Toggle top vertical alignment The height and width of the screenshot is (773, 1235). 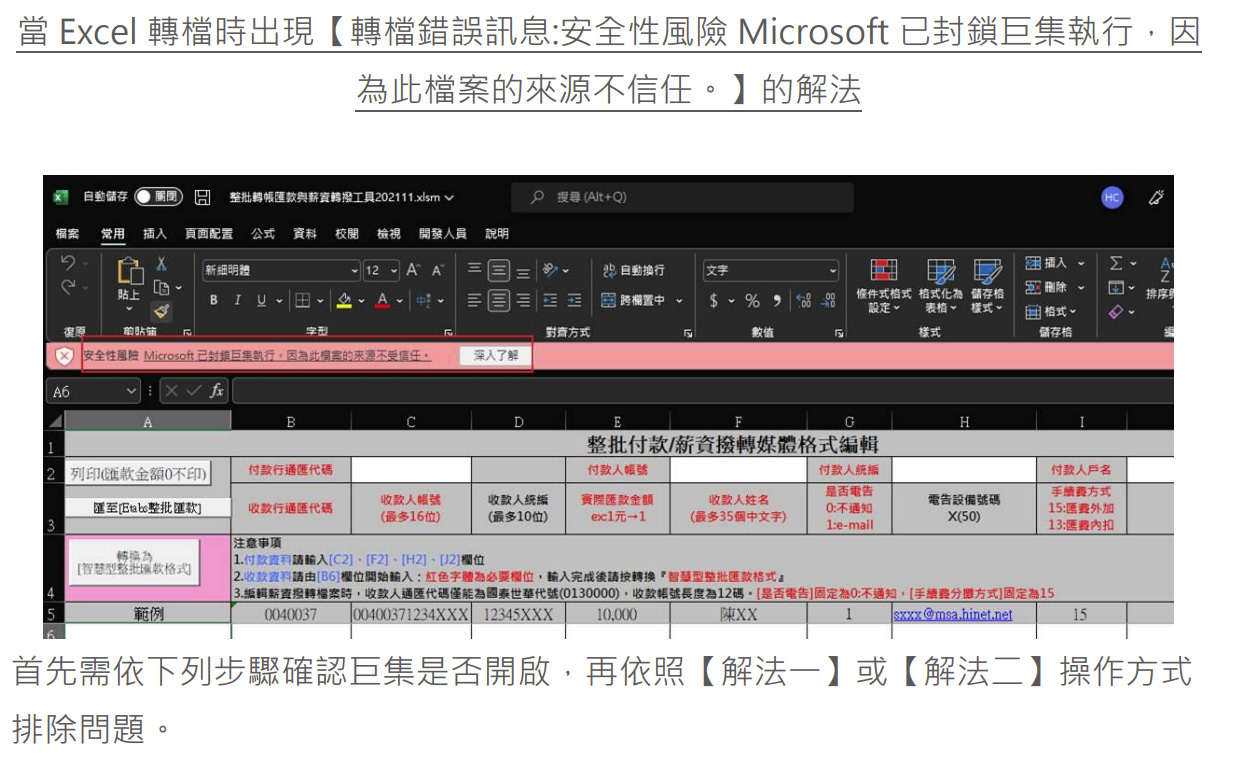coord(475,270)
